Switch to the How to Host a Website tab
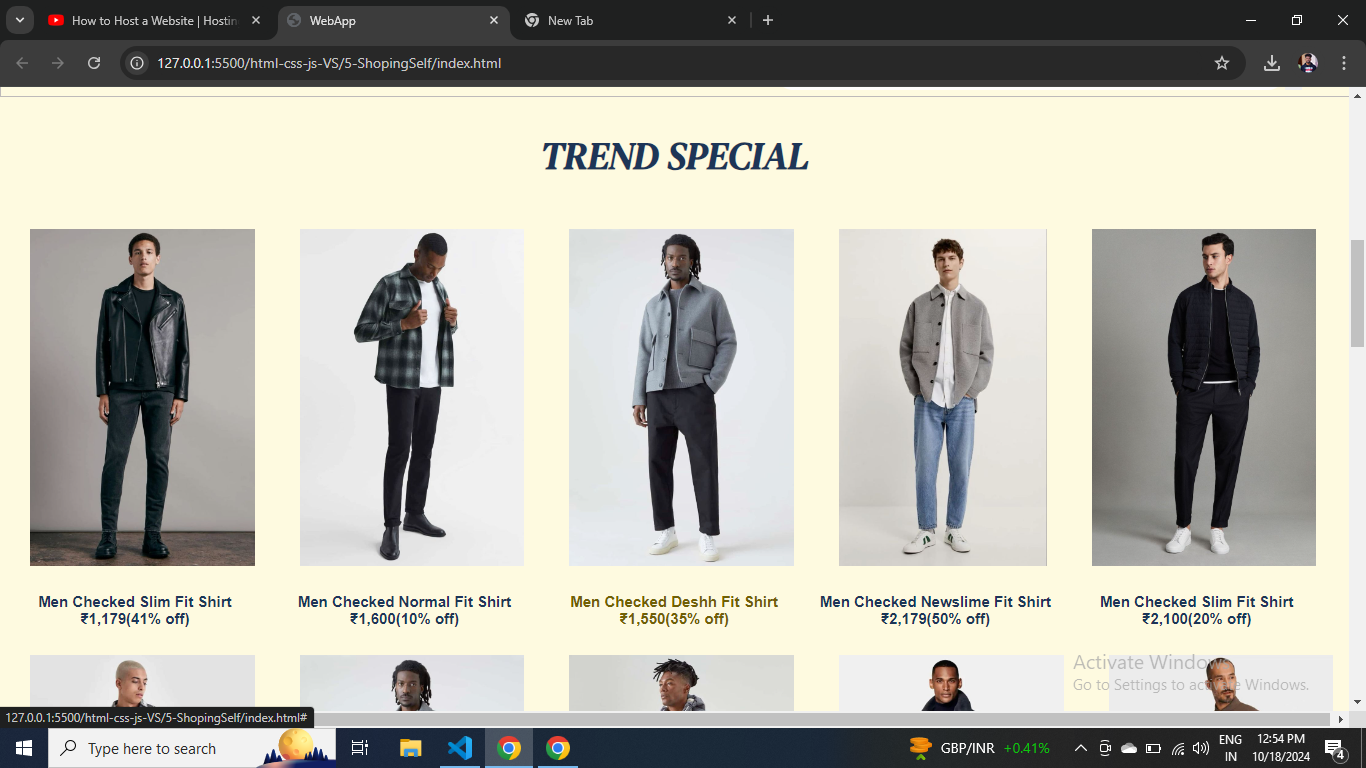Viewport: 1366px width, 768px height. tap(154, 20)
